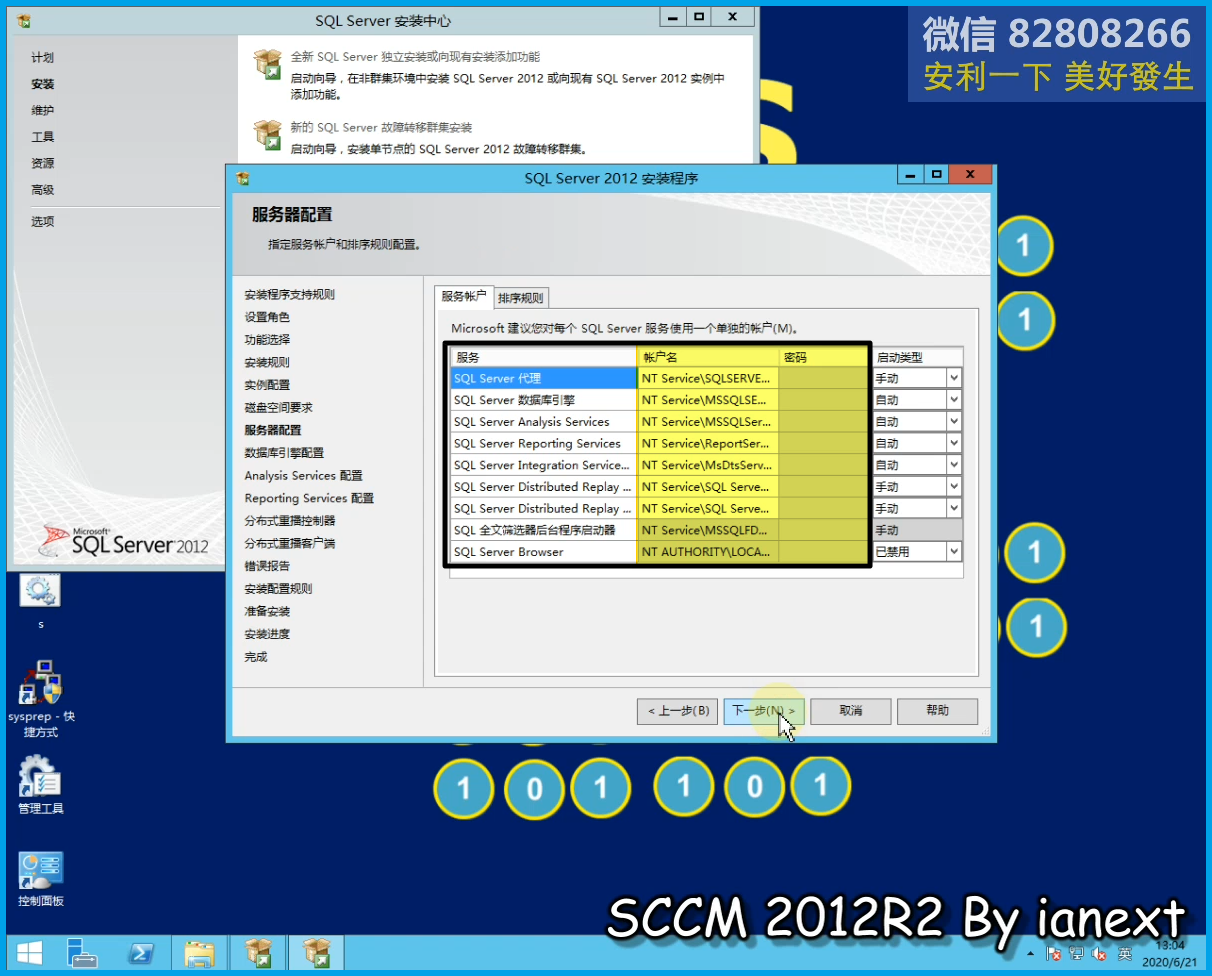This screenshot has width=1212, height=976.
Task: Select 工具 in the 安装中心 sidebar
Action: 43,137
